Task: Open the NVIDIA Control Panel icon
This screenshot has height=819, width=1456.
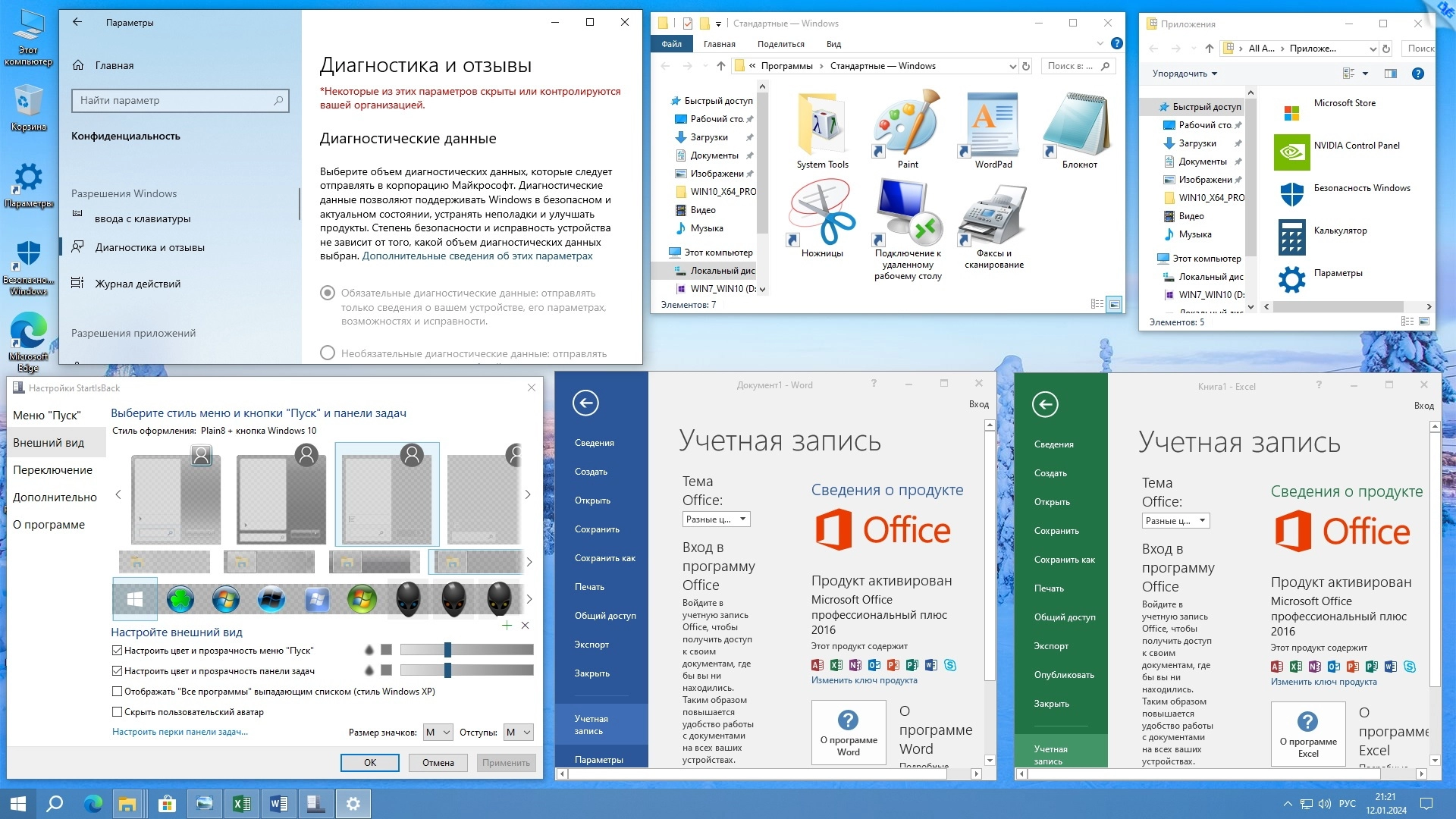Action: pos(1291,152)
